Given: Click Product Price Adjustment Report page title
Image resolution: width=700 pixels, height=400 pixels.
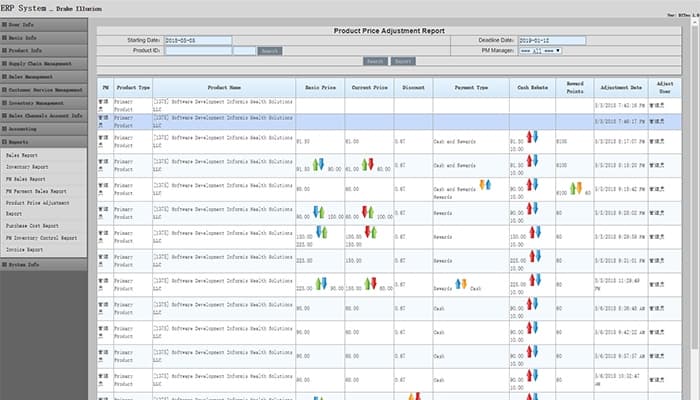Looking at the screenshot, I should (x=389, y=31).
